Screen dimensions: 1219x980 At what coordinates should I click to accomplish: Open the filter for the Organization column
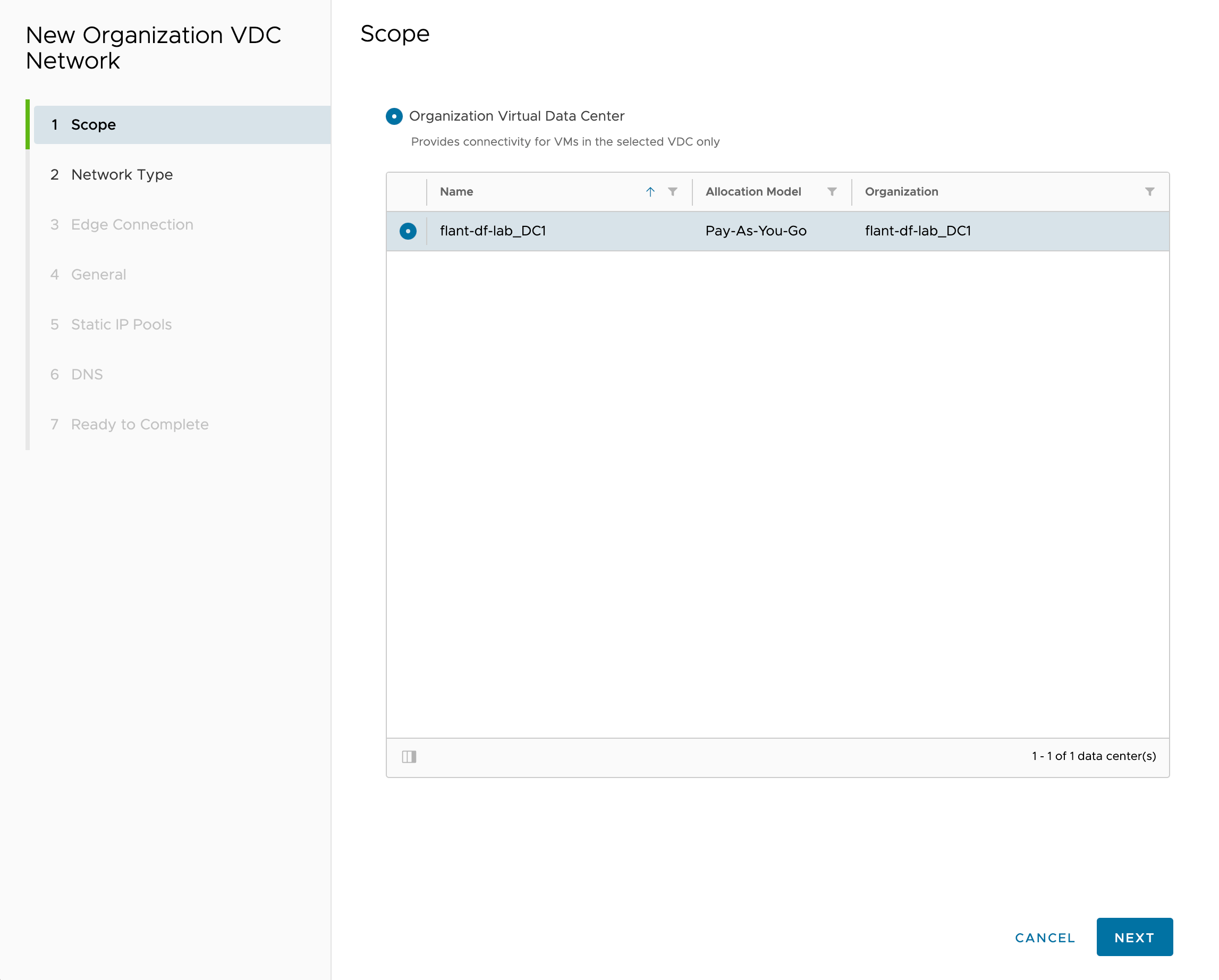pos(1150,192)
